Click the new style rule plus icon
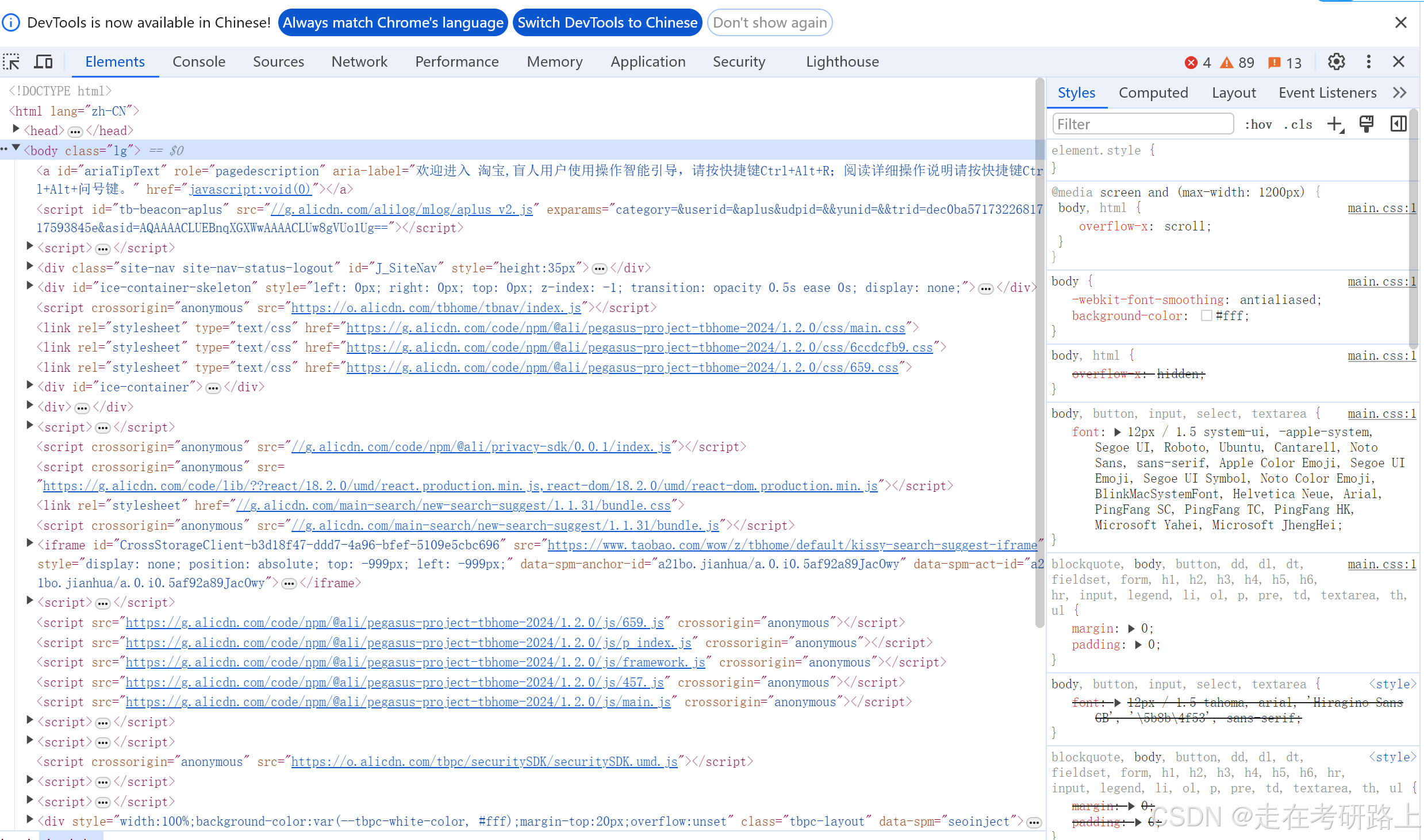This screenshot has height=840, width=1424. [x=1334, y=124]
